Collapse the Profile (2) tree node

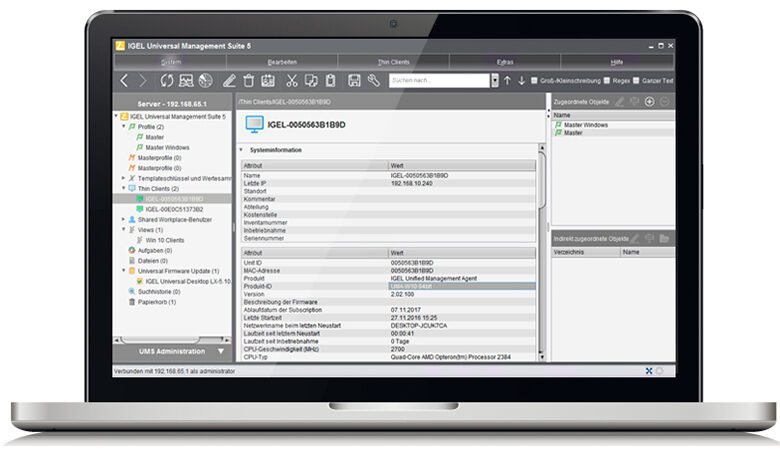(x=124, y=127)
